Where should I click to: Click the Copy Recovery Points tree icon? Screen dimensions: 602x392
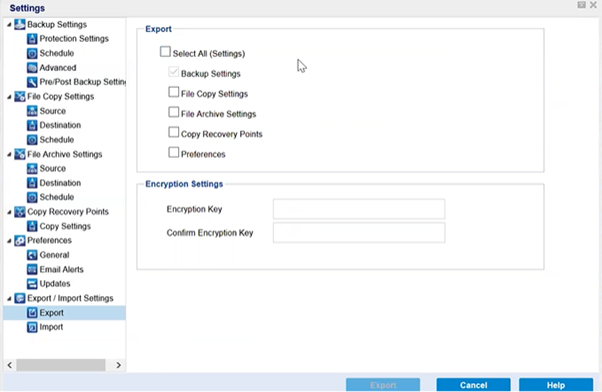coord(20,212)
